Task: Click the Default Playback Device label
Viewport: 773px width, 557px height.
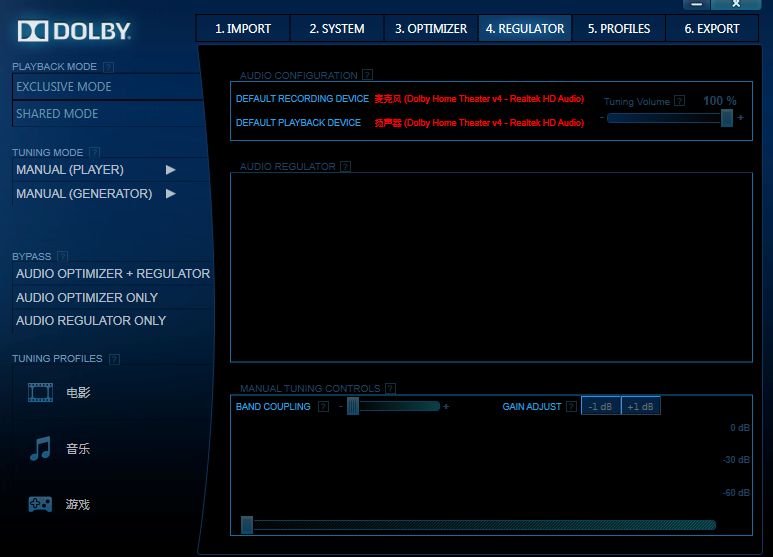Action: click(x=298, y=122)
